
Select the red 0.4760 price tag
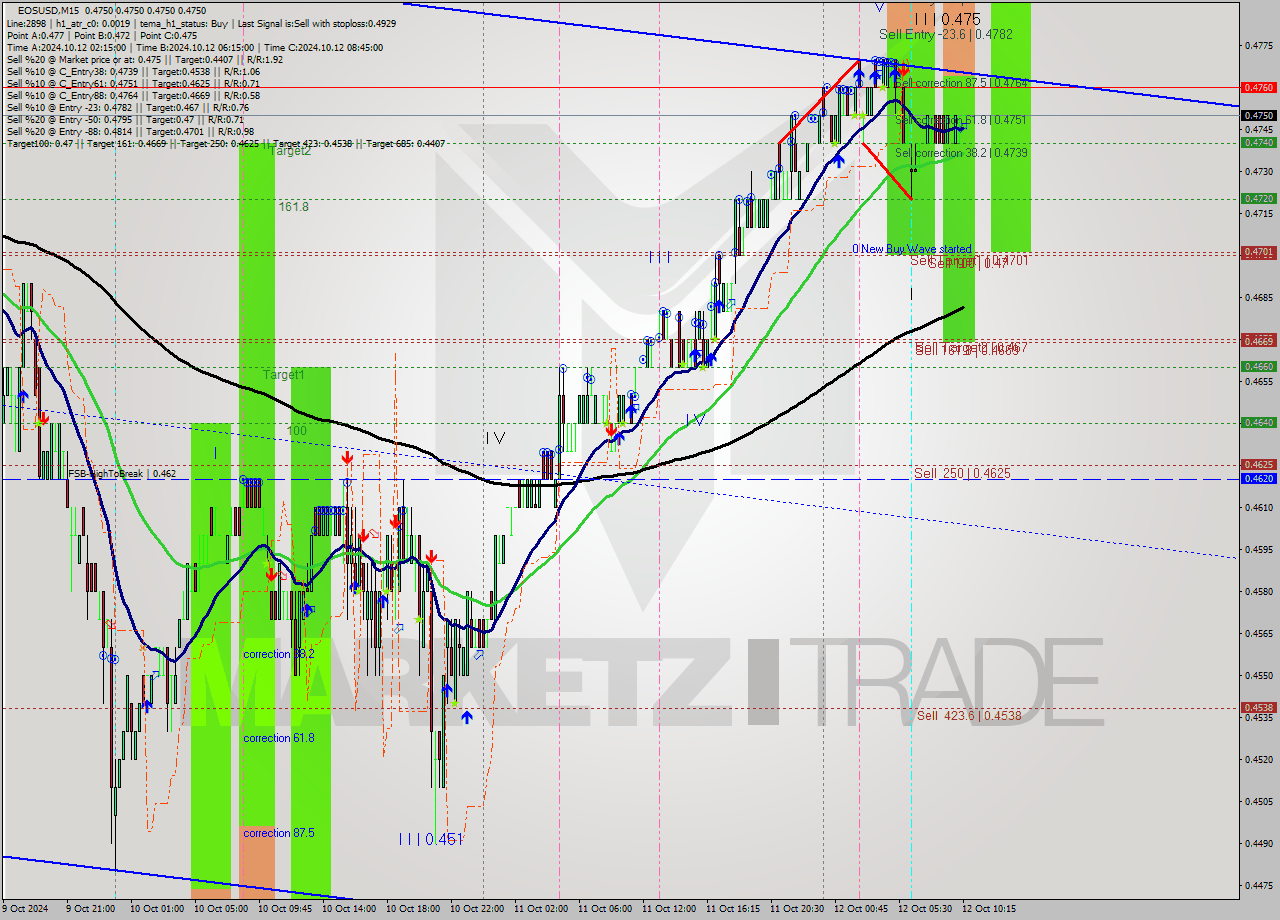coord(1258,88)
